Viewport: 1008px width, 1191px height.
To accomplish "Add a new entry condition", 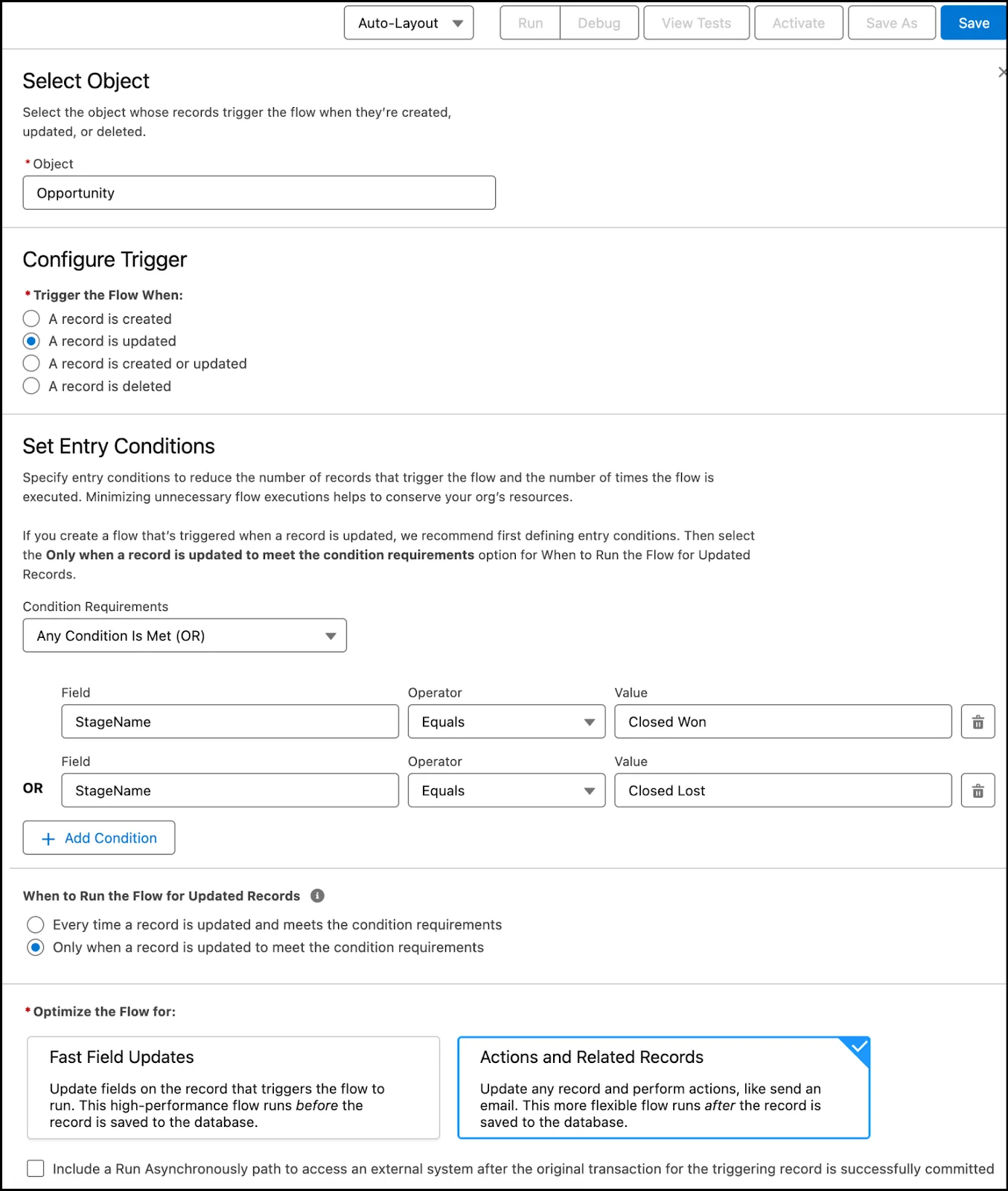I will click(99, 837).
